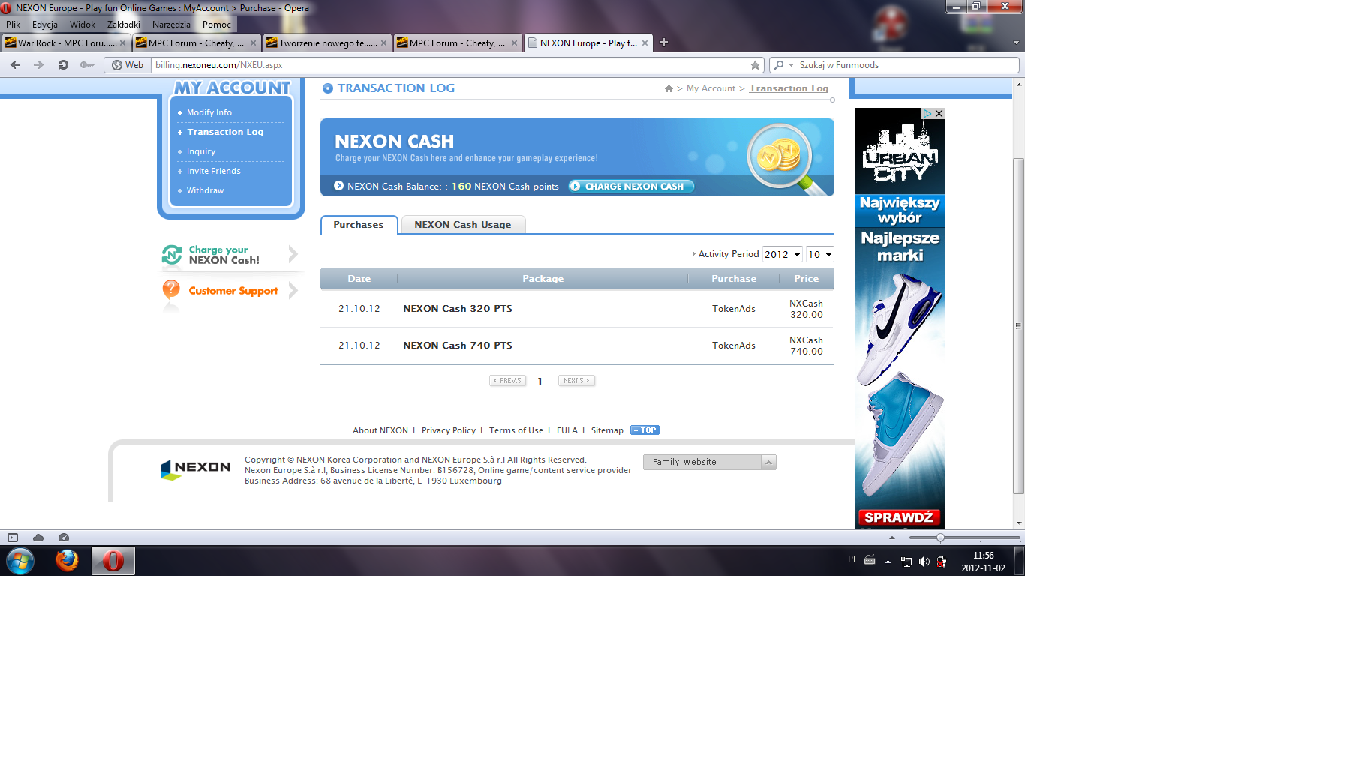Click the volume speaker icon in system tray
Viewport: 1366px width, 768px height.
point(924,562)
